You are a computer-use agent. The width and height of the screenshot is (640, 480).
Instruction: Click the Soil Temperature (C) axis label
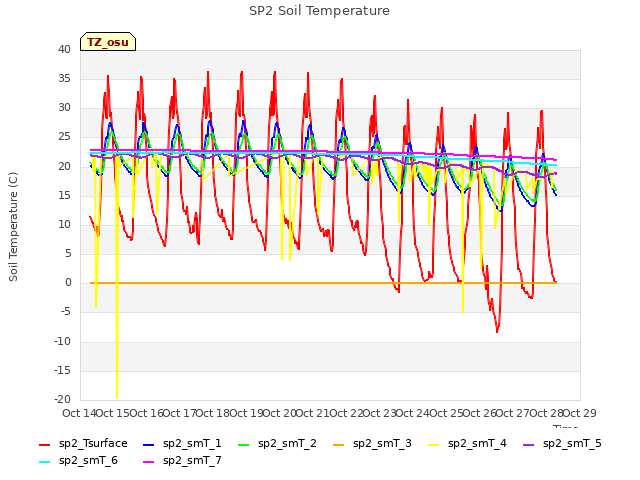pyautogui.click(x=13, y=227)
